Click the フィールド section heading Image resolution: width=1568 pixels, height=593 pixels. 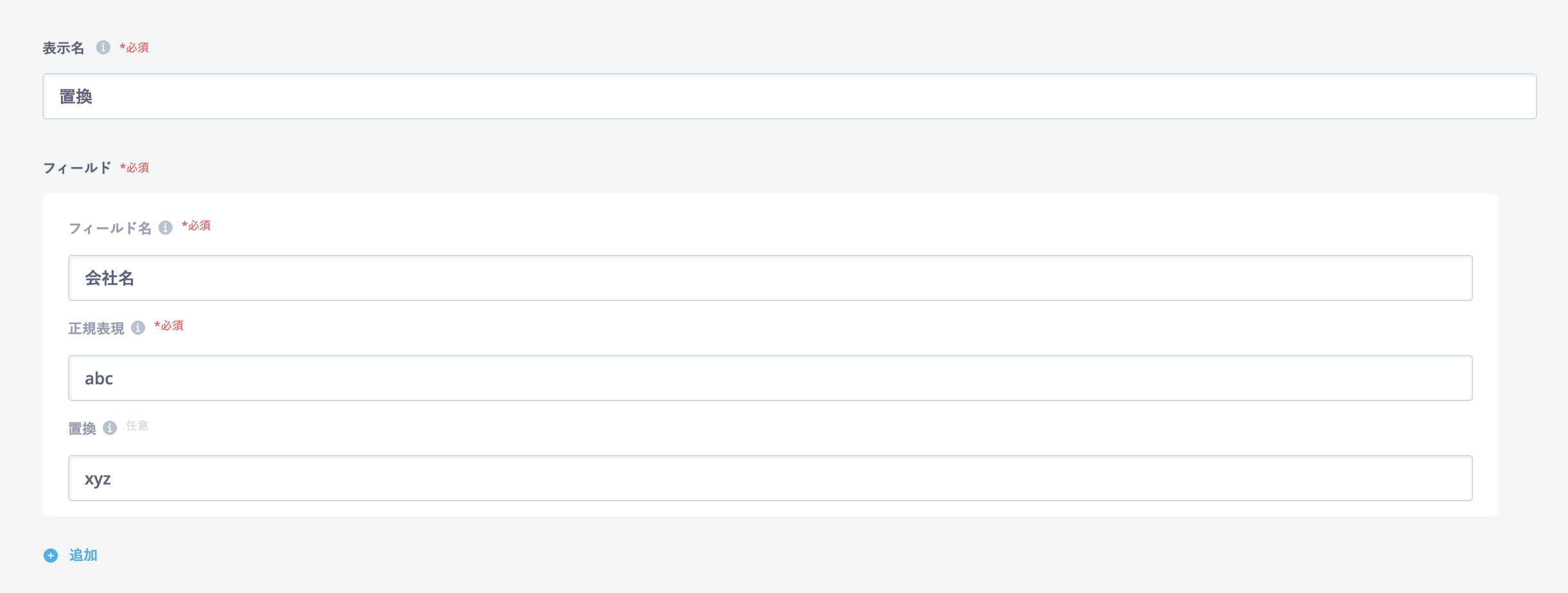(77, 168)
